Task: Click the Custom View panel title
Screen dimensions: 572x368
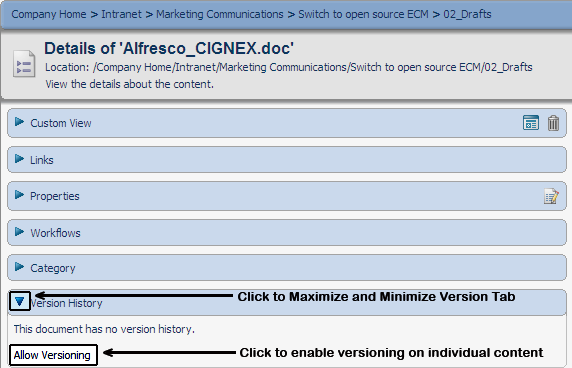Action: 61,123
